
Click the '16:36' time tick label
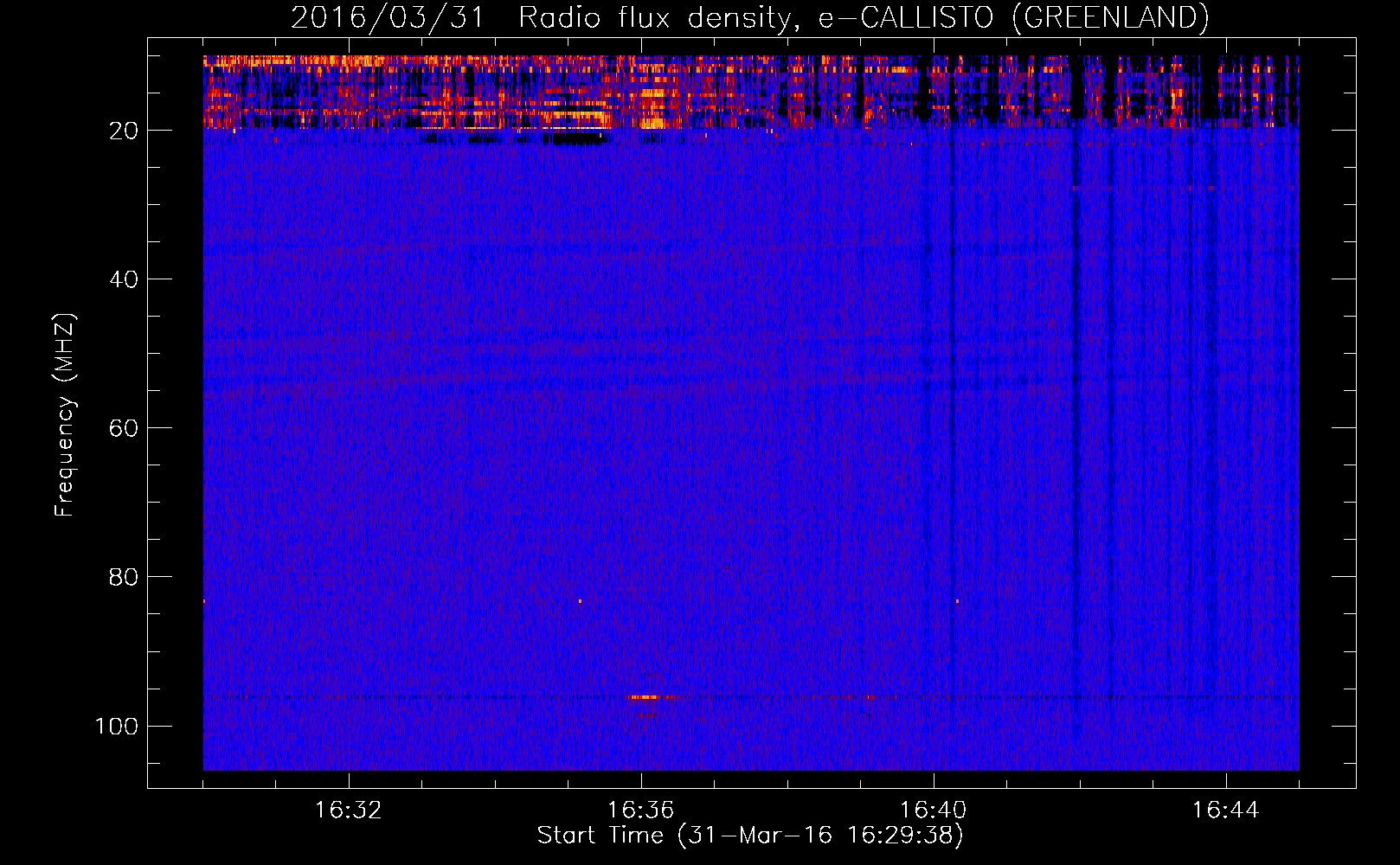tap(641, 811)
